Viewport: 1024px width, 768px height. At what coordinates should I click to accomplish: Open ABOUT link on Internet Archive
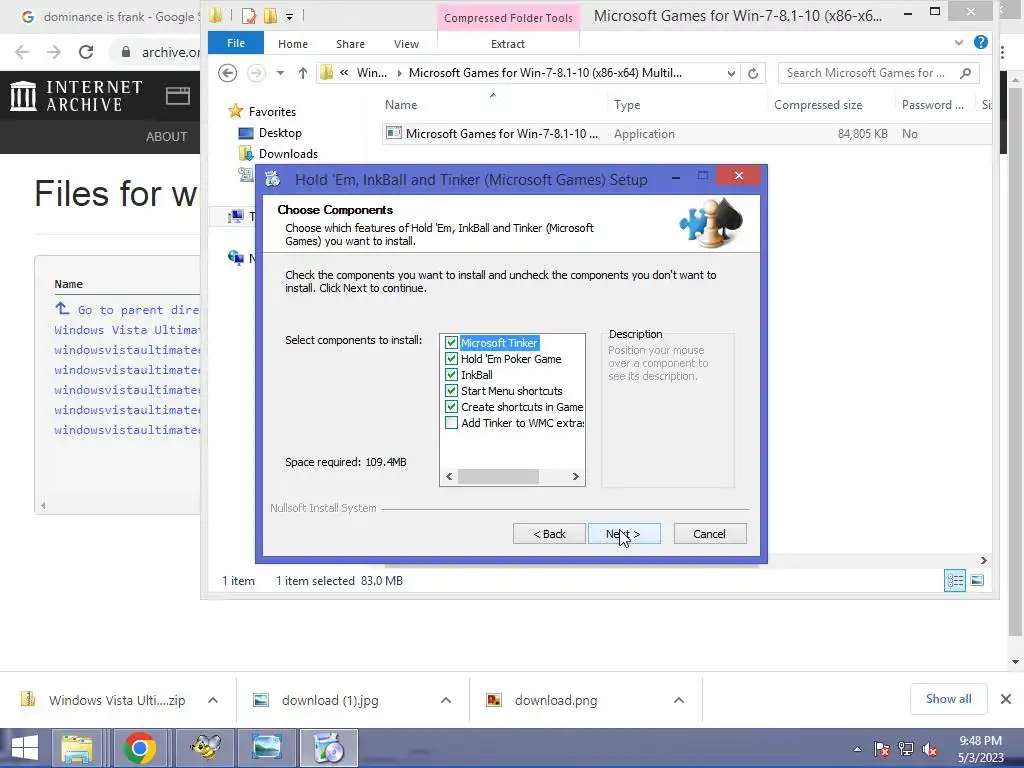pyautogui.click(x=167, y=136)
